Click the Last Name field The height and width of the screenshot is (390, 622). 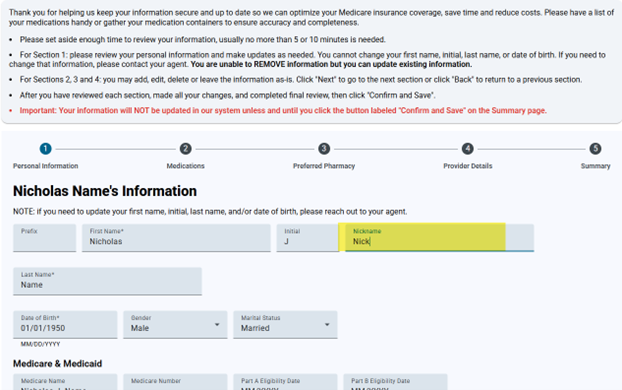[108, 281]
